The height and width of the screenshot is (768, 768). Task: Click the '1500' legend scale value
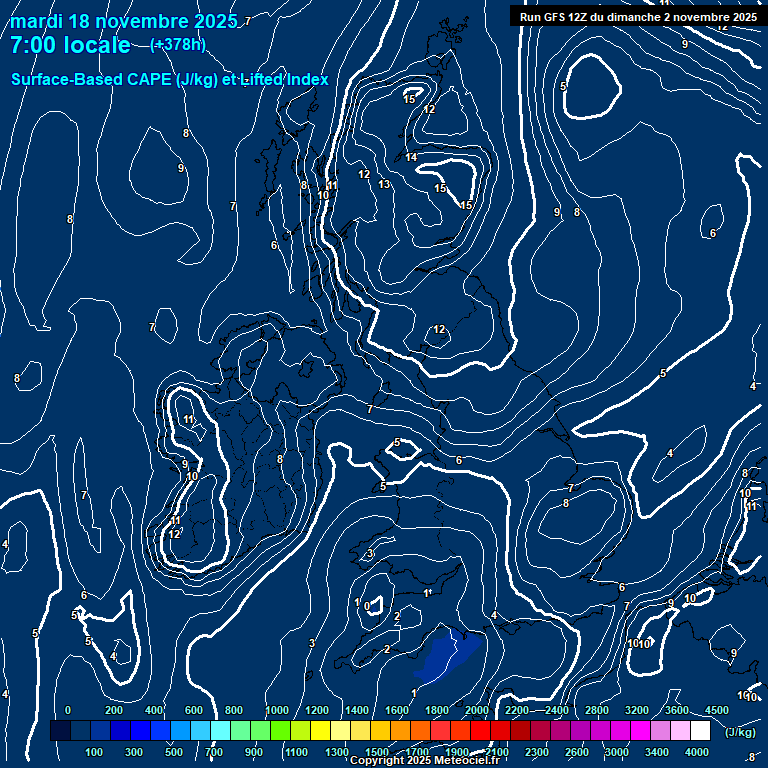[377, 752]
